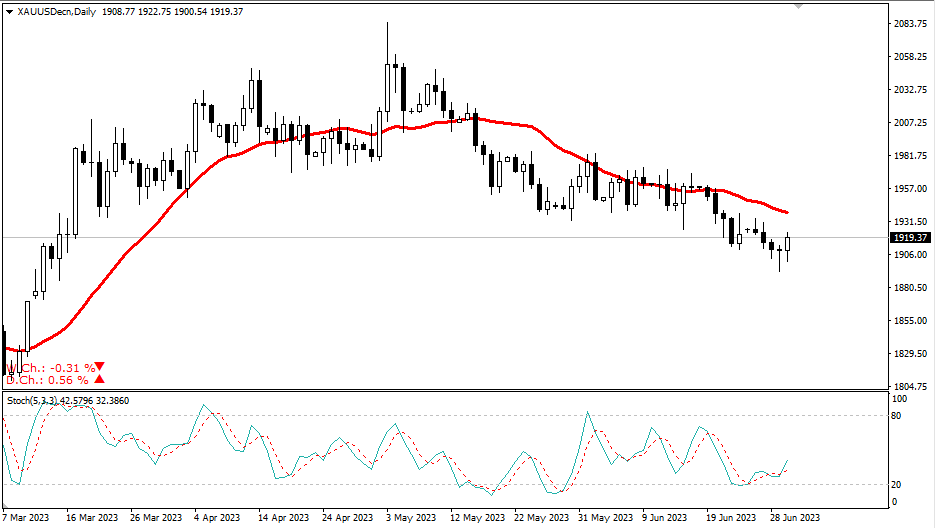The height and width of the screenshot is (528, 935).
Task: Click the current price label 1919.37
Action: click(910, 238)
